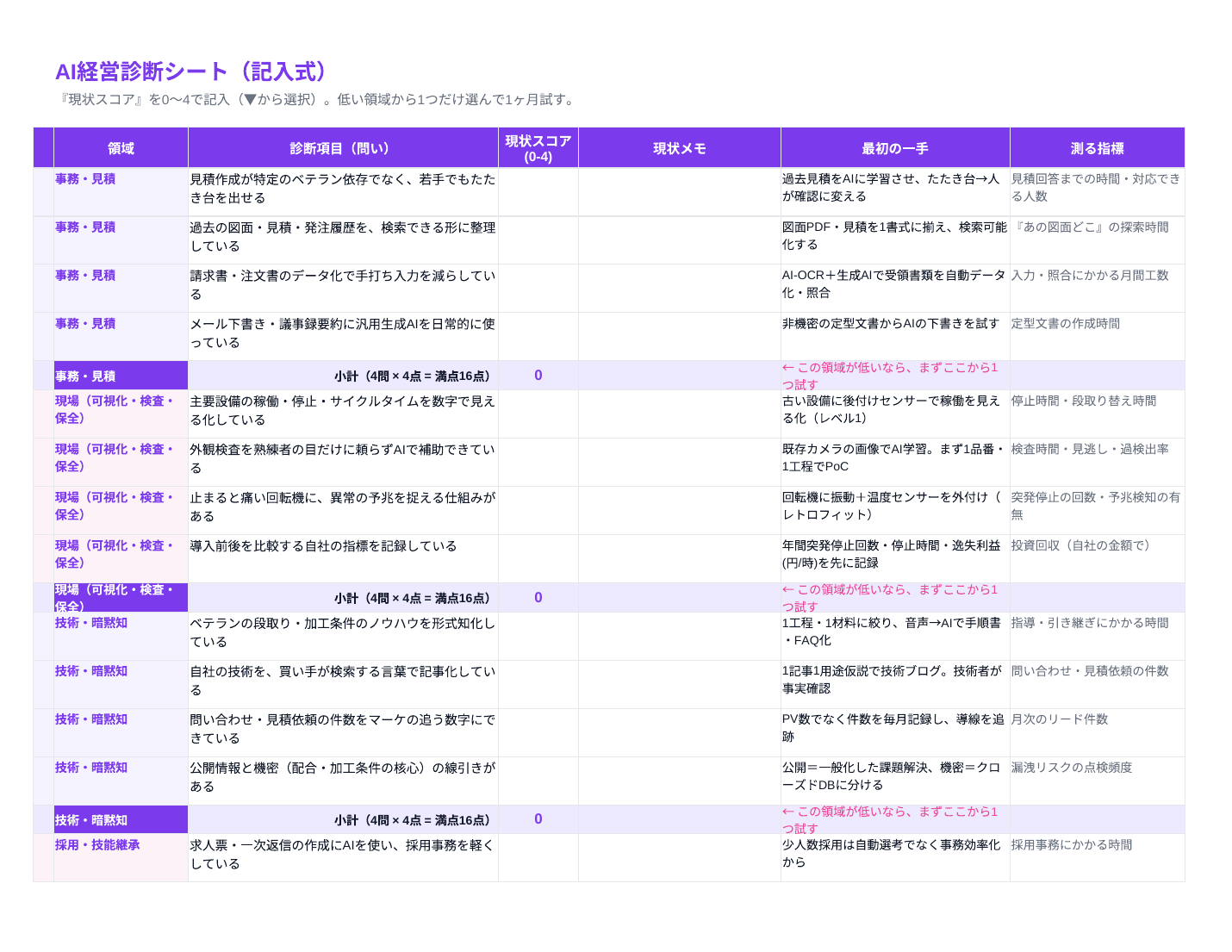Select cell 'PV数でなく件数を毎月記録し、導線を追跡'
Screen dimensions: 1232x952
(895, 732)
